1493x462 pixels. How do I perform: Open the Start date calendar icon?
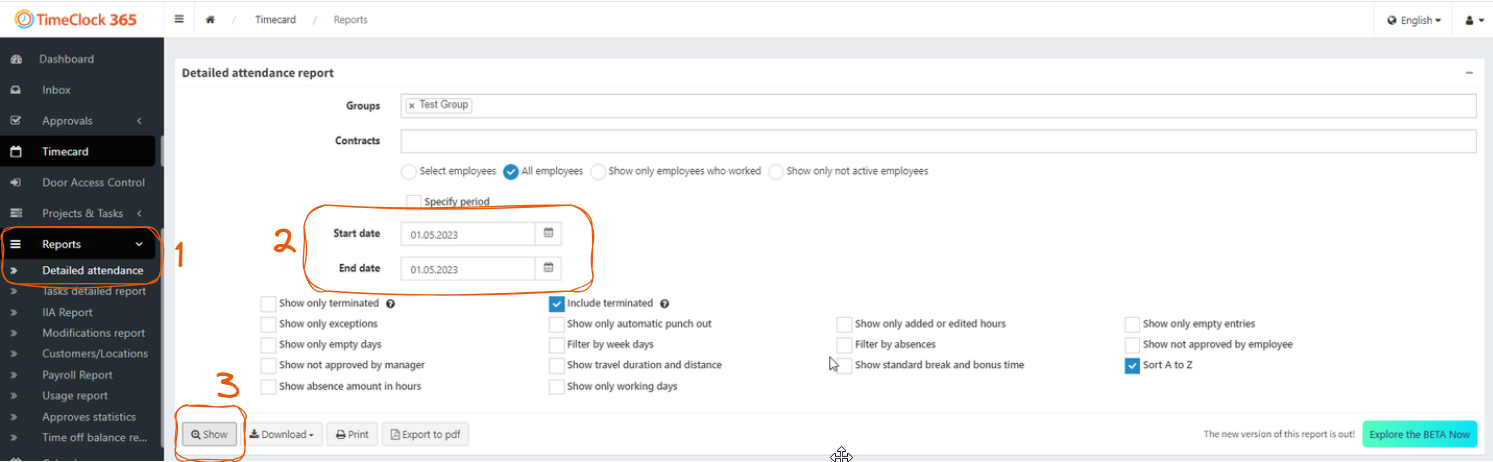tap(548, 233)
